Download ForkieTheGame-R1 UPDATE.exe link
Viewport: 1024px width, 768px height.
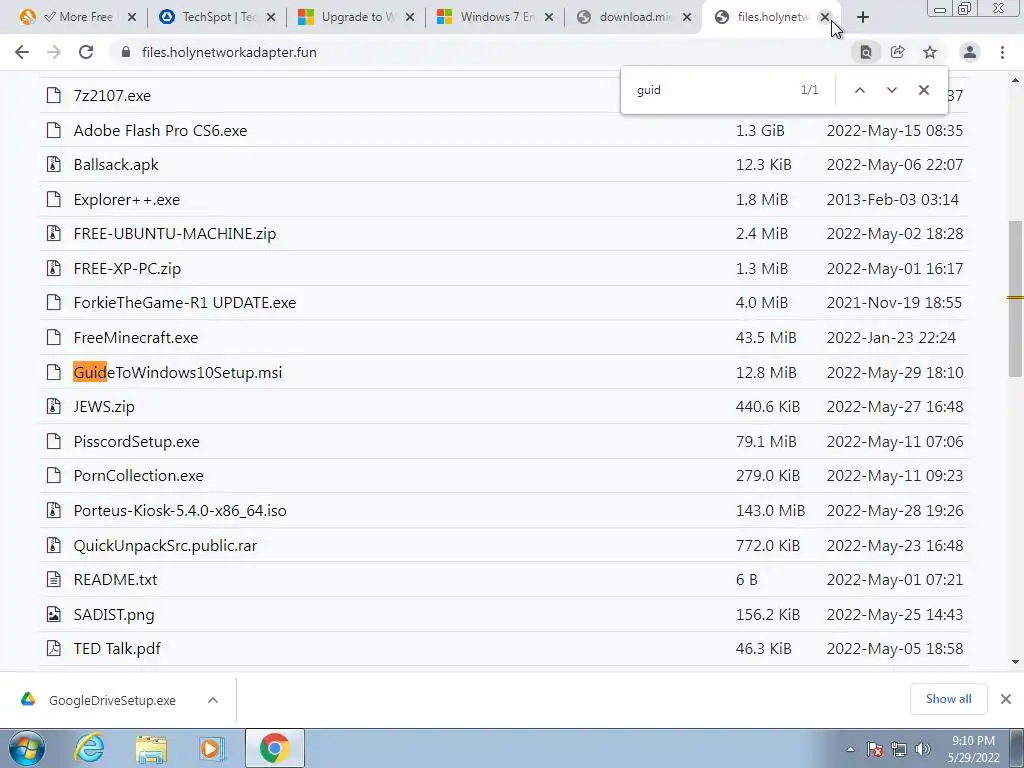tap(185, 303)
